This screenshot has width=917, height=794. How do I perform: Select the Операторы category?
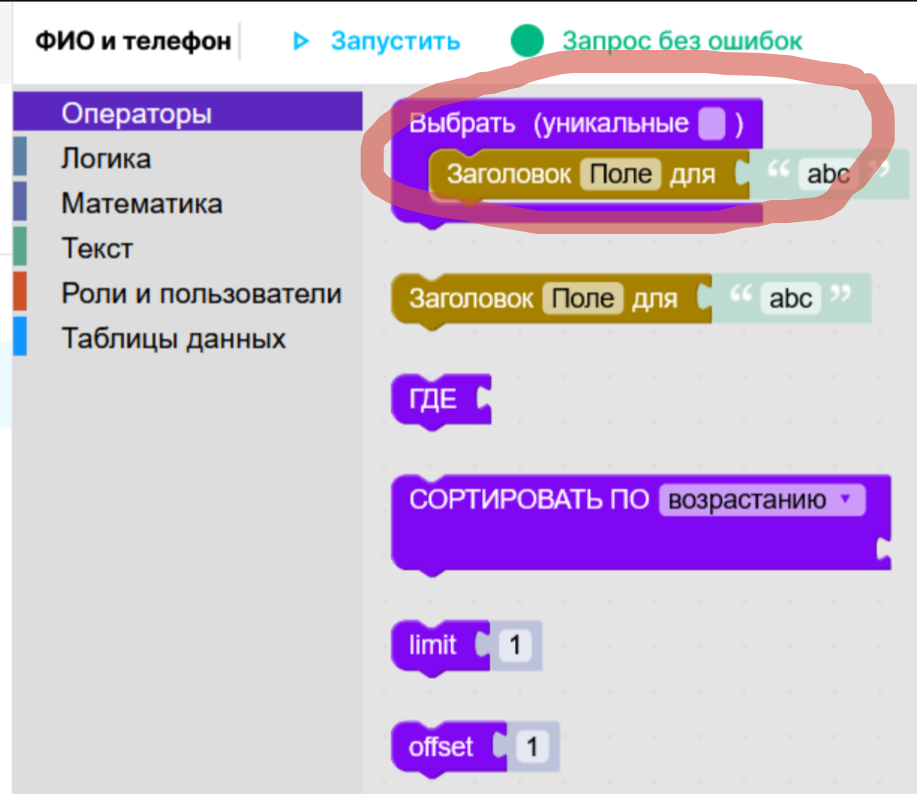(x=136, y=114)
